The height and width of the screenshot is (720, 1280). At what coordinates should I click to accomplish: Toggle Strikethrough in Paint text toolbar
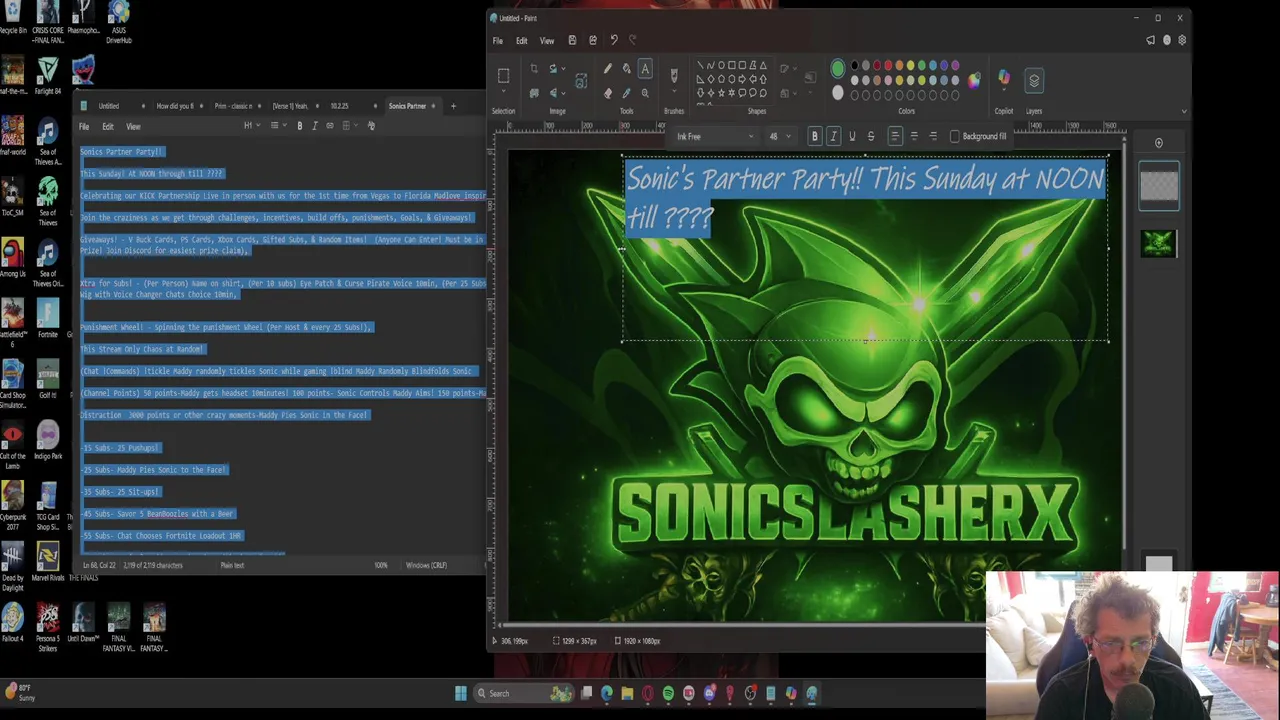click(x=870, y=136)
